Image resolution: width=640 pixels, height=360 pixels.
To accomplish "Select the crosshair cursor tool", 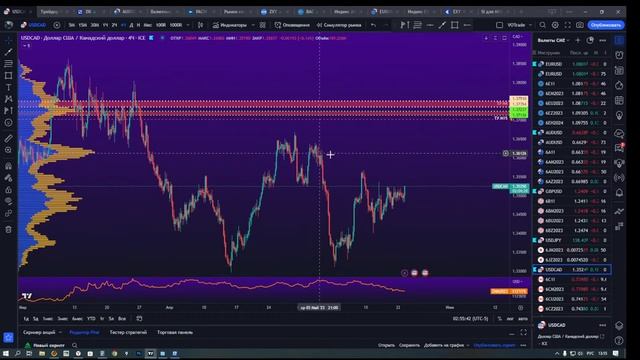I will coord(8,40).
